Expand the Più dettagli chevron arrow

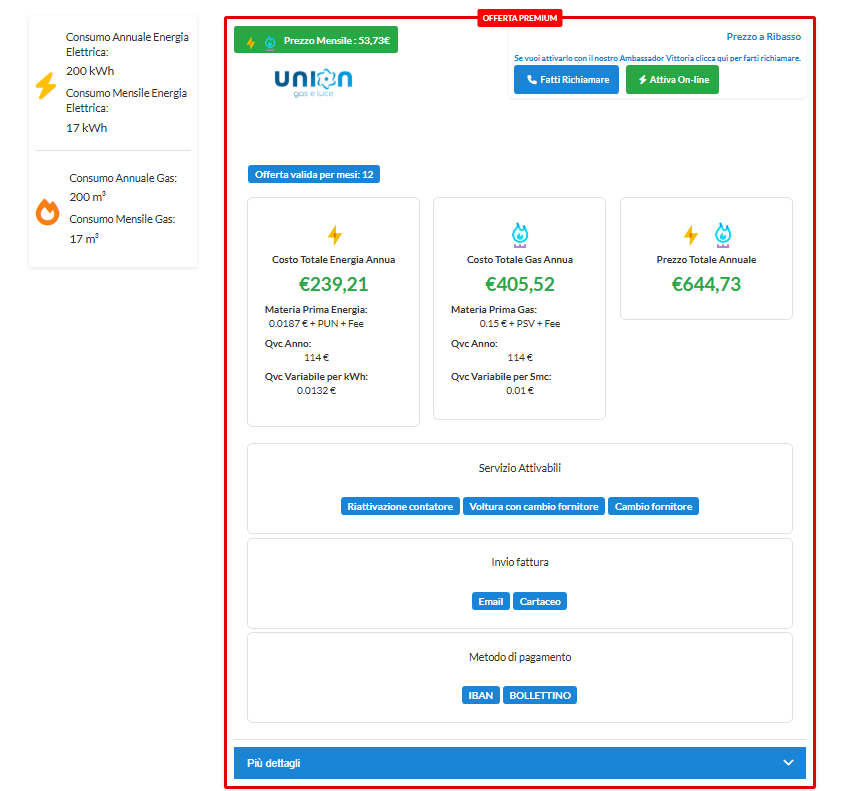coord(788,762)
